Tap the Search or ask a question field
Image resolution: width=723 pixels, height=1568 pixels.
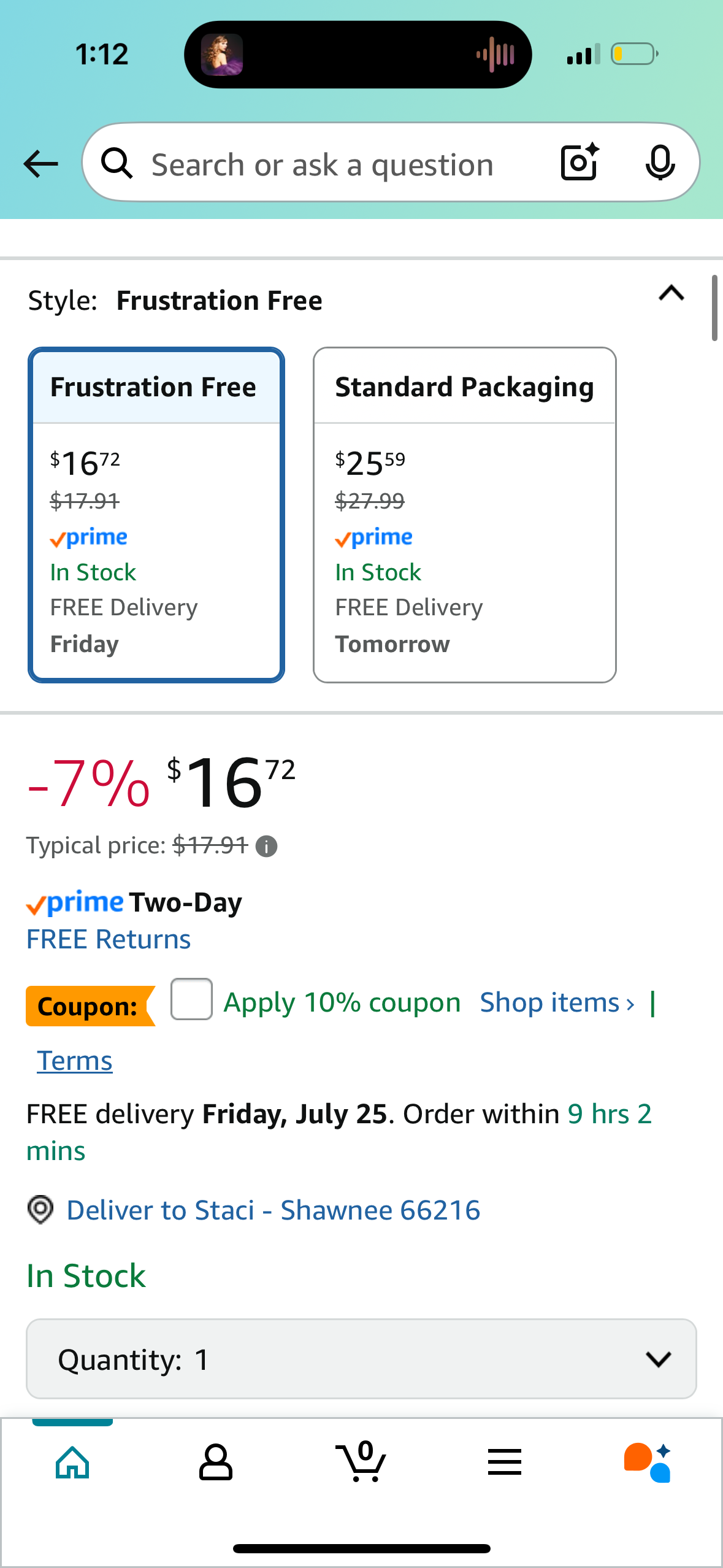pos(323,164)
